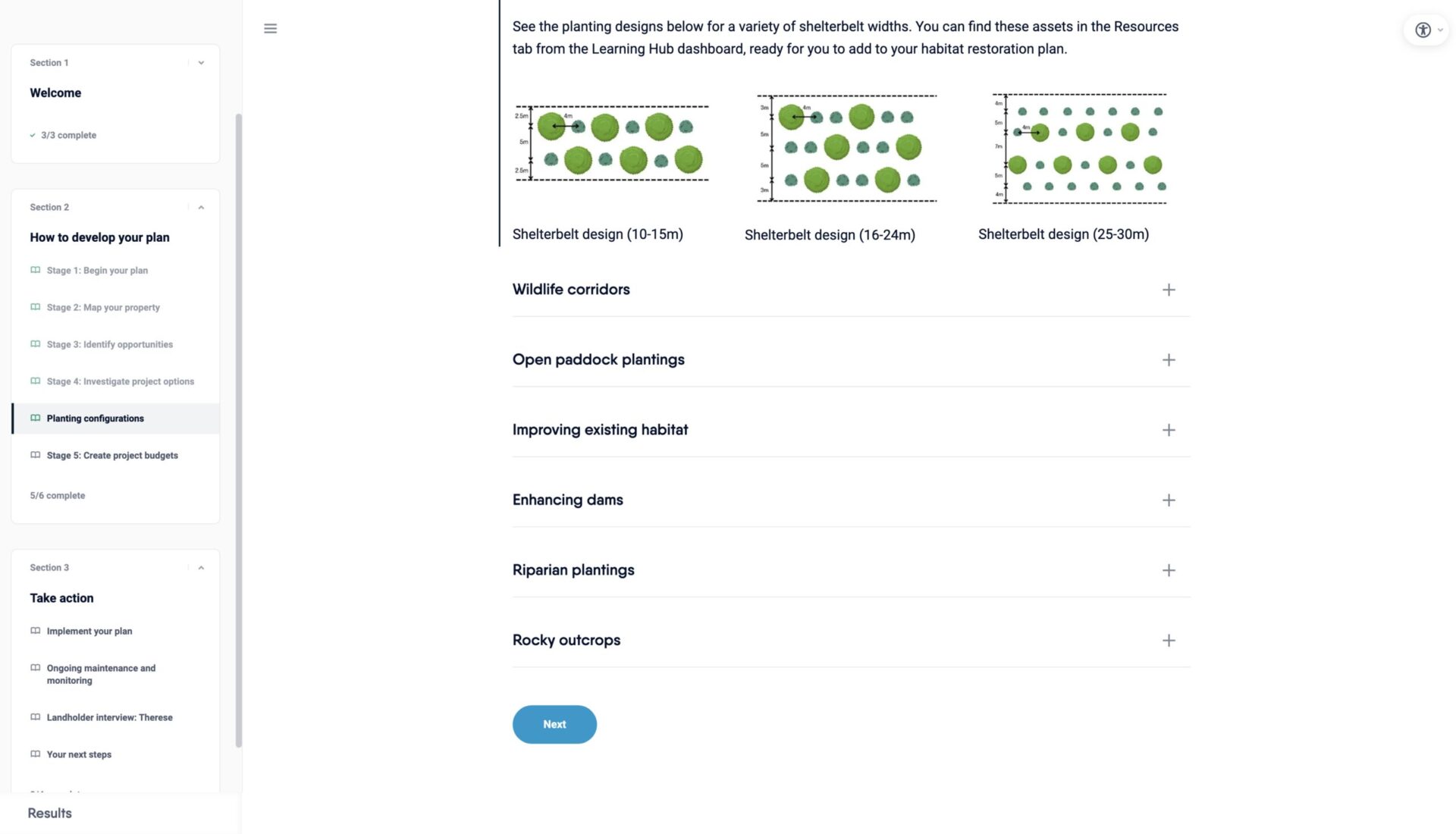Collapse the Section 3 Take action chevron

coord(201,568)
